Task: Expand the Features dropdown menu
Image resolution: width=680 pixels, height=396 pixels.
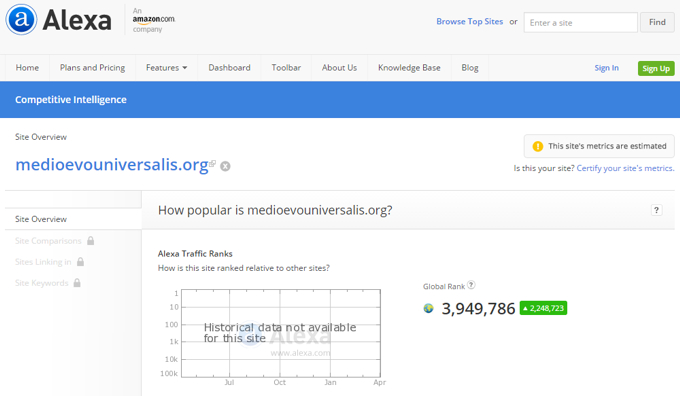Action: tap(167, 68)
